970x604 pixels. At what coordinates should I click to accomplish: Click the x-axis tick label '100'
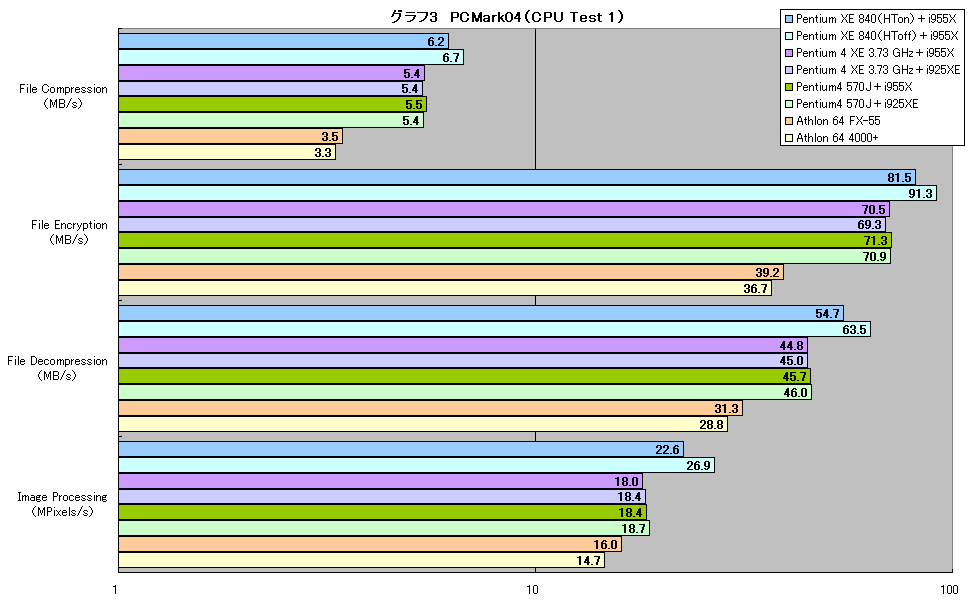click(949, 590)
